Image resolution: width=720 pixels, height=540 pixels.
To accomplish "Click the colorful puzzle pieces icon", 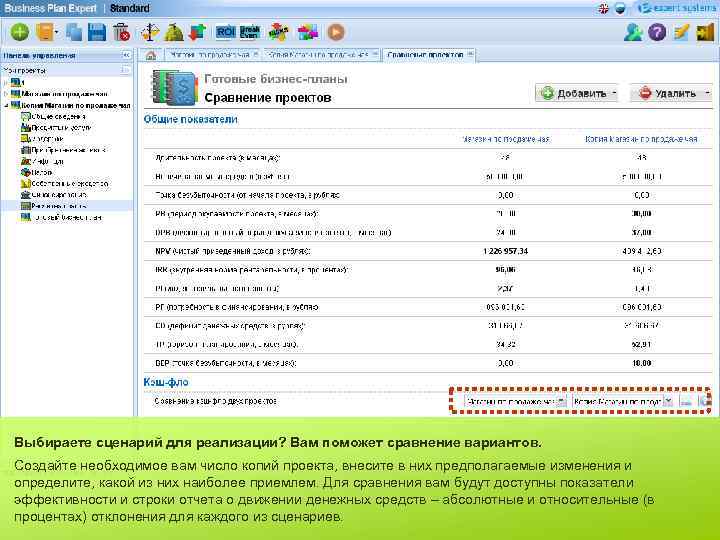I will [308, 32].
